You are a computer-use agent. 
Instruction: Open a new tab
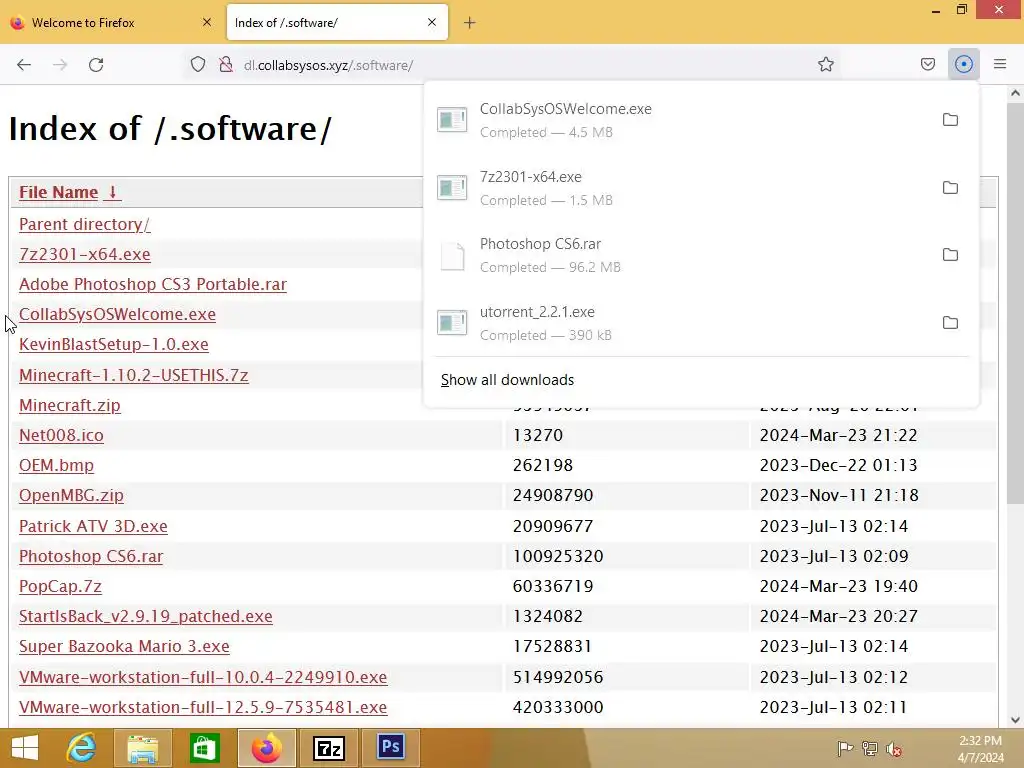[470, 23]
